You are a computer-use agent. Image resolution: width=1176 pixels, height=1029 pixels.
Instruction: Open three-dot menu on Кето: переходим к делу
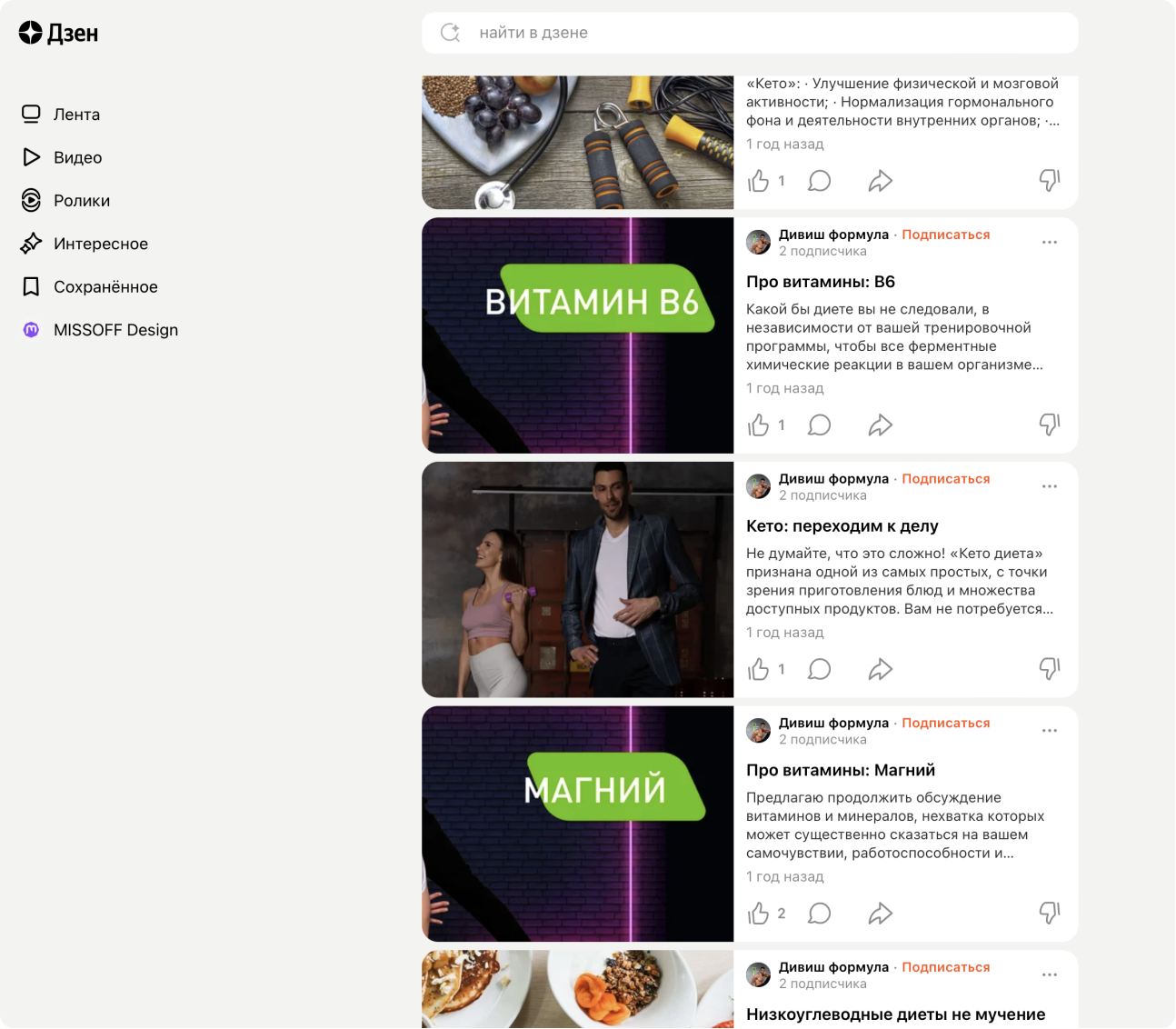(x=1050, y=487)
